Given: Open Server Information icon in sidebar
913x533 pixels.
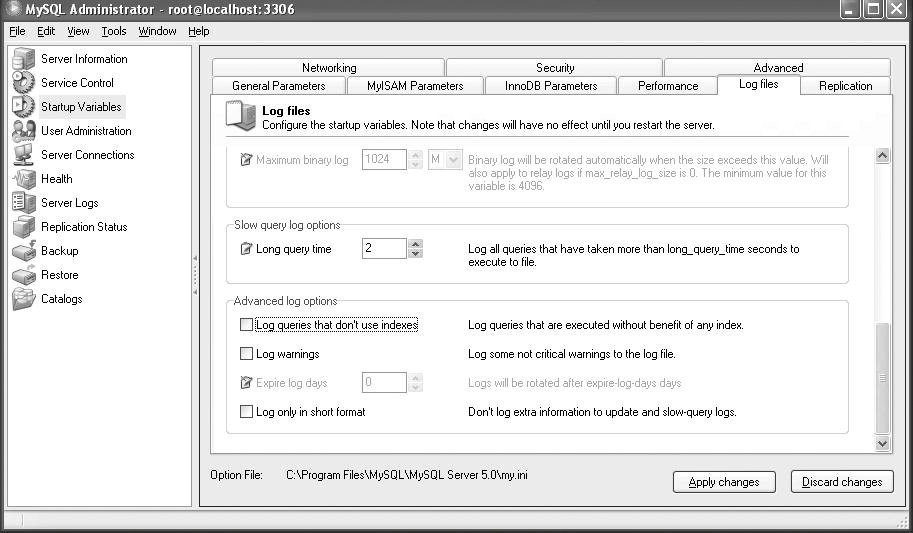Looking at the screenshot, I should click(x=23, y=59).
